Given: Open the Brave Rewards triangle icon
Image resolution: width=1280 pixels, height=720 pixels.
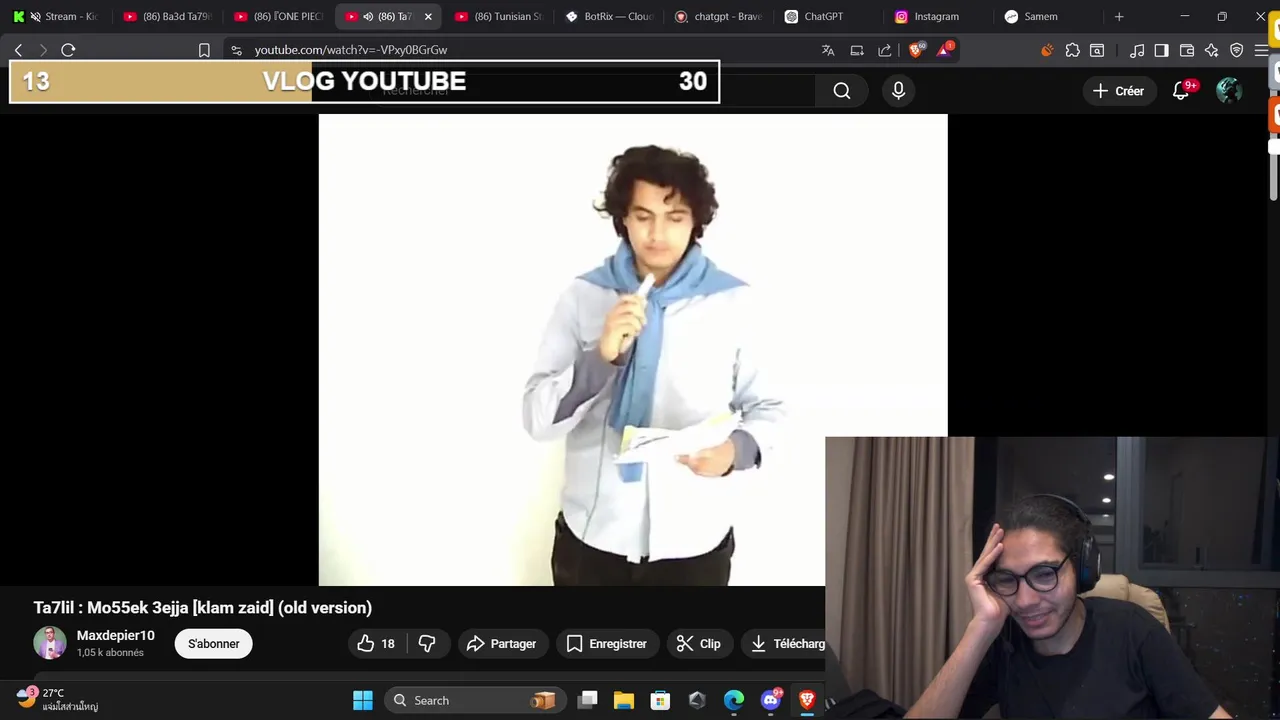Looking at the screenshot, I should point(945,50).
